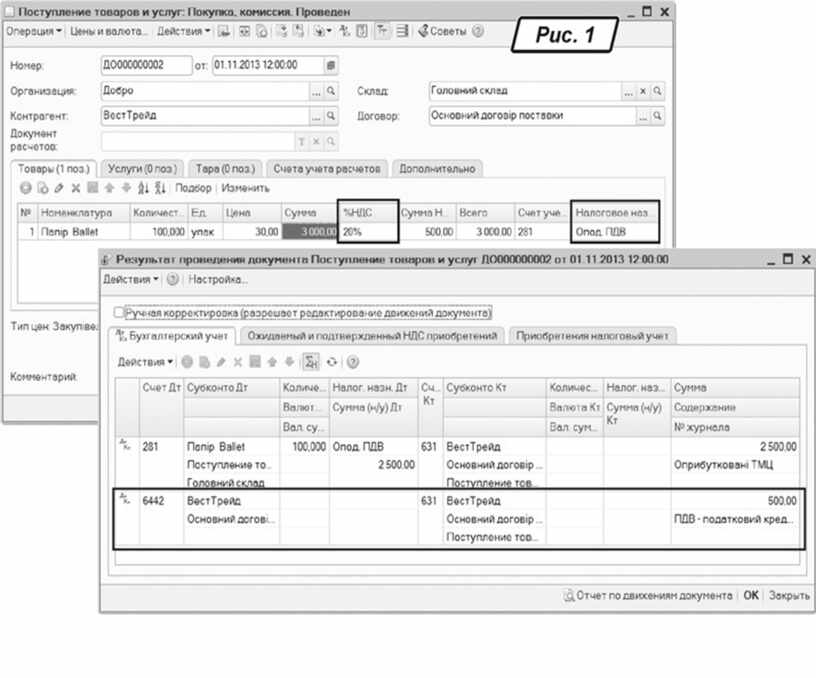Enable the Ручная корректировка checkbox
The height and width of the screenshot is (678, 816).
click(120, 312)
